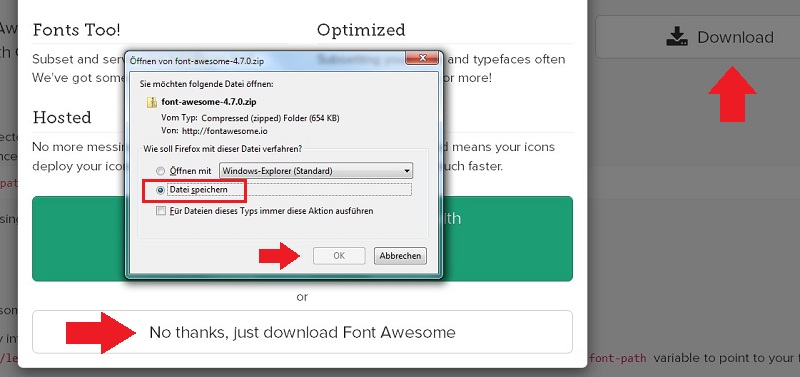
Task: Click the font-awesome-4.7.0.zip file icon
Action: pyautogui.click(x=152, y=102)
